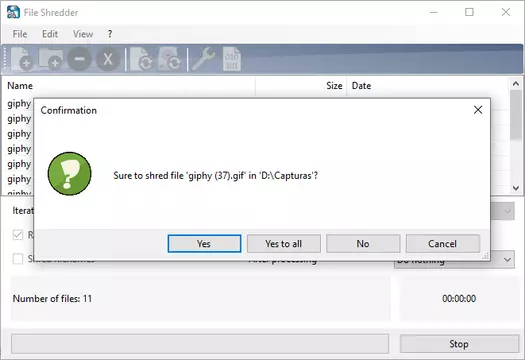Open the View menu
The image size is (525, 360).
(x=83, y=34)
